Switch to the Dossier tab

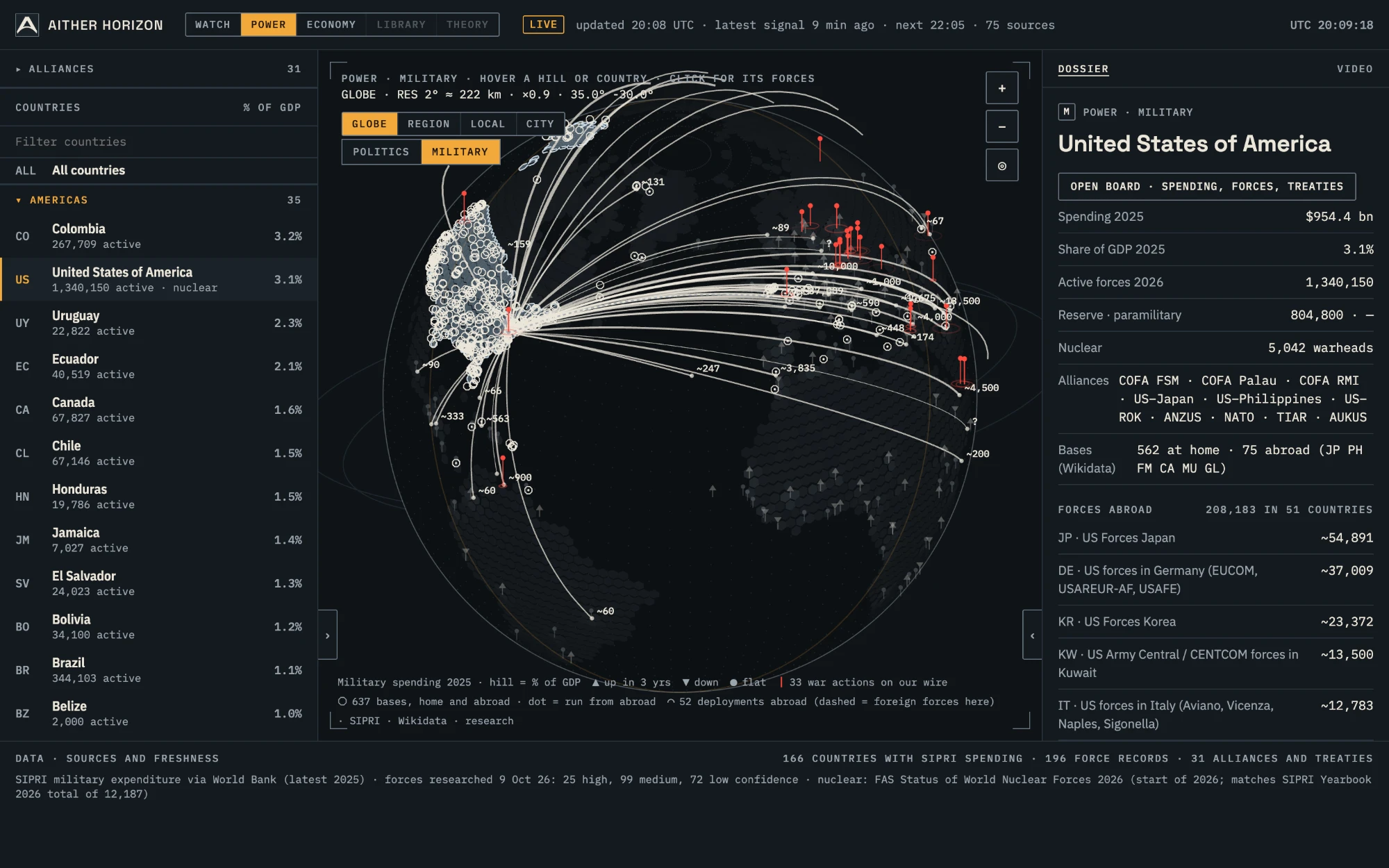tap(1083, 69)
